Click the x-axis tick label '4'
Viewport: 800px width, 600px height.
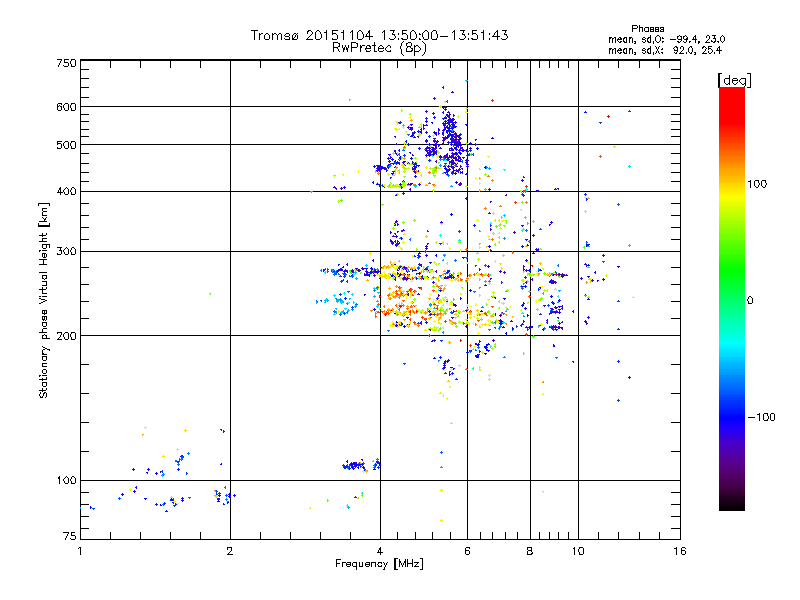pyautogui.click(x=380, y=551)
